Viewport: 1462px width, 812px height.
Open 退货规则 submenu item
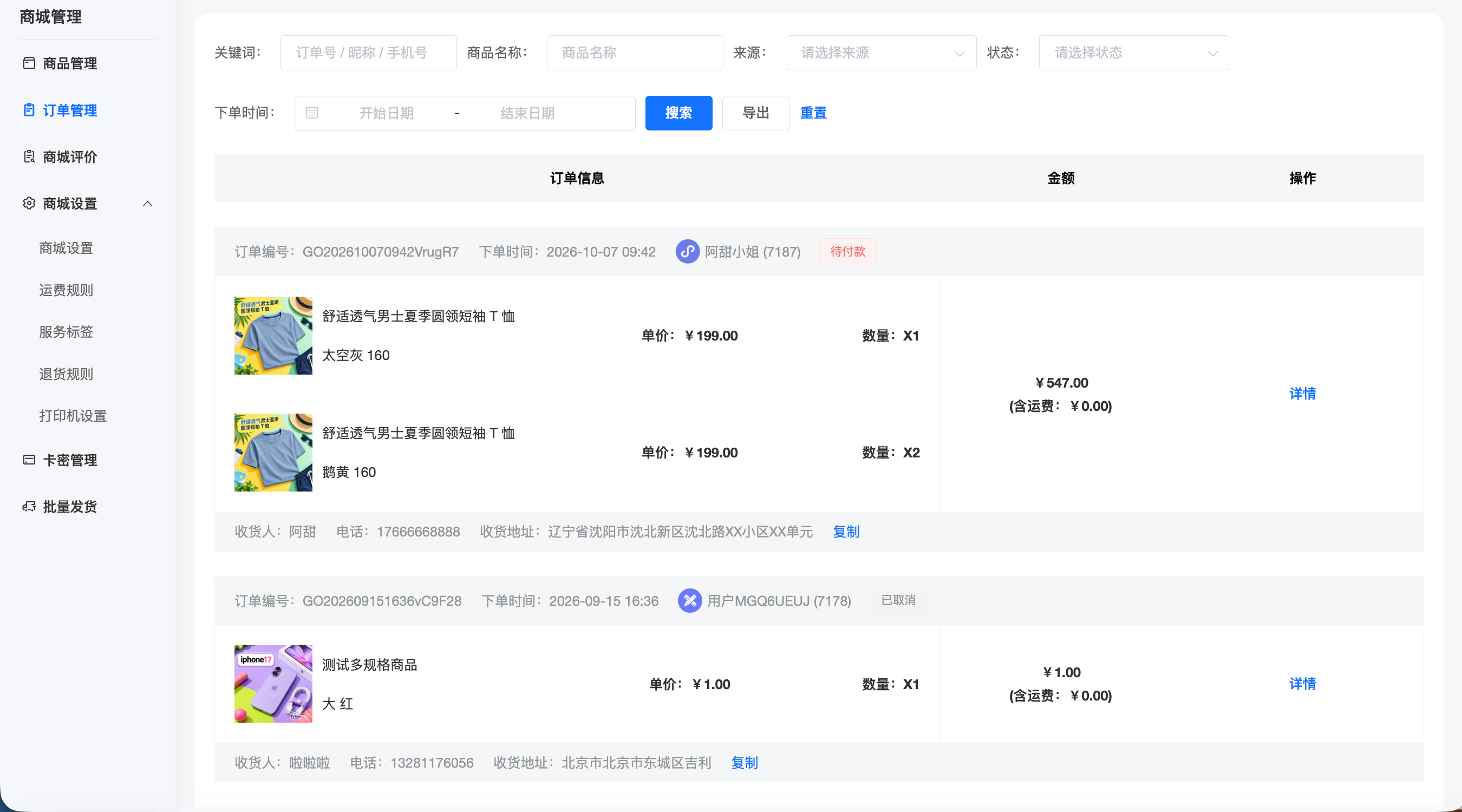67,374
